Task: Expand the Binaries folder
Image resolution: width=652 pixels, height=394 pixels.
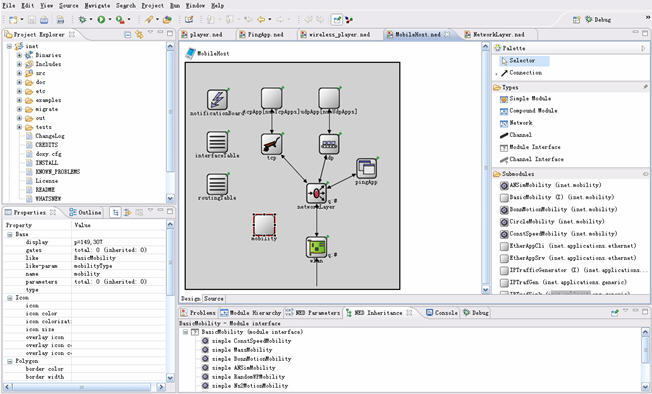Action: coord(19,55)
